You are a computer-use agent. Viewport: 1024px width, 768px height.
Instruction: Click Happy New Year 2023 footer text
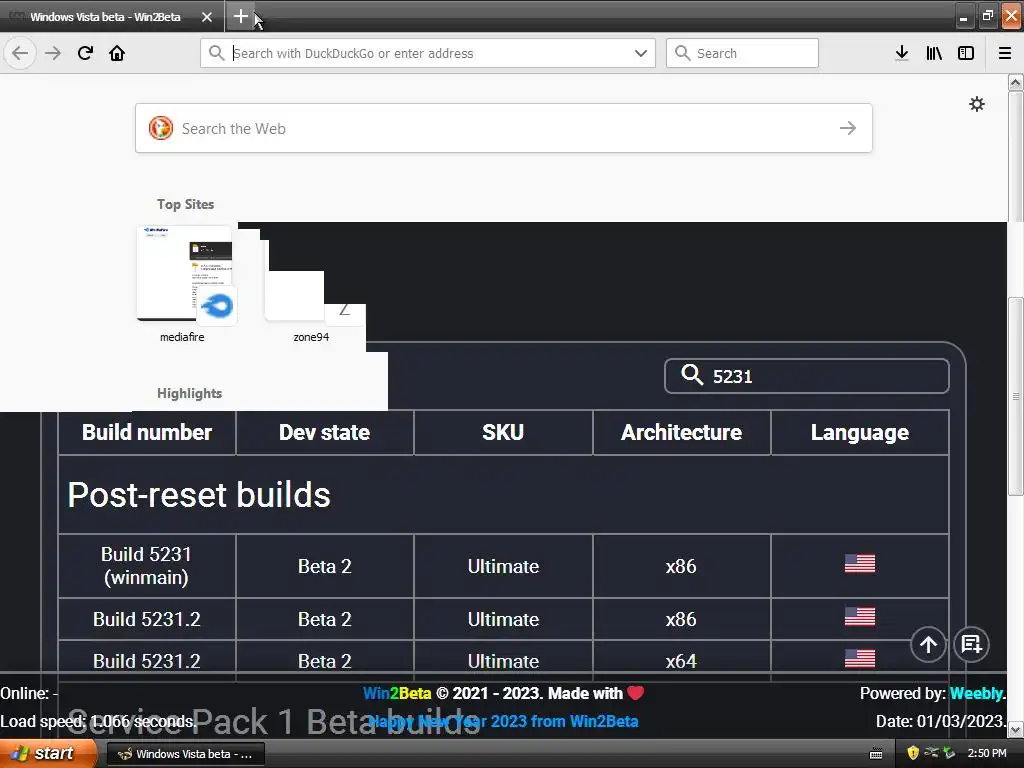click(x=504, y=721)
